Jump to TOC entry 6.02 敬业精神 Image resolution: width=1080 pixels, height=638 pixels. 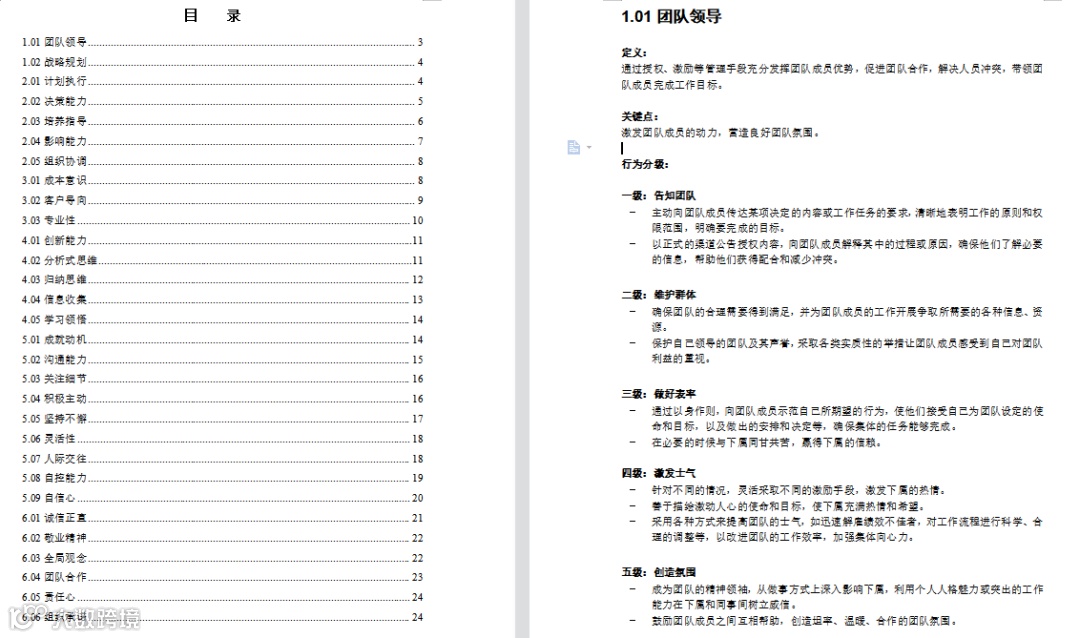[x=222, y=538]
